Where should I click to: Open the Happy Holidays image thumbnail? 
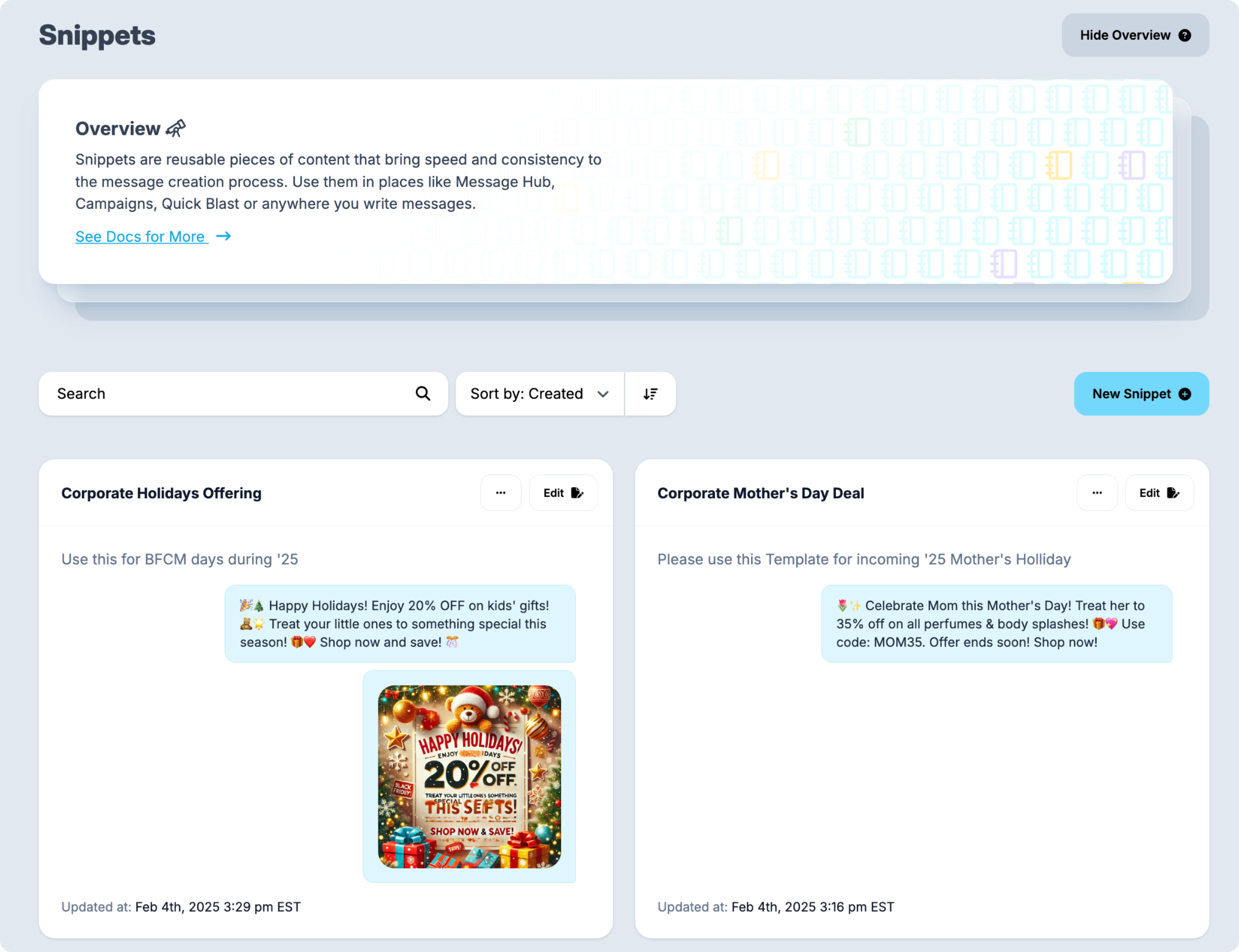[x=469, y=776]
